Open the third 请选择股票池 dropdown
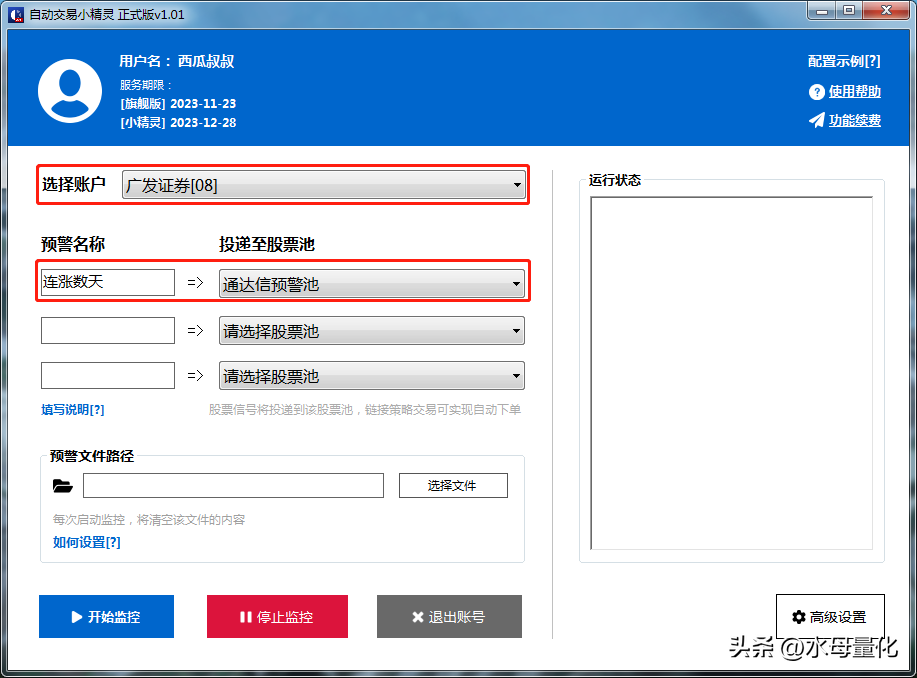917x678 pixels. 371,376
